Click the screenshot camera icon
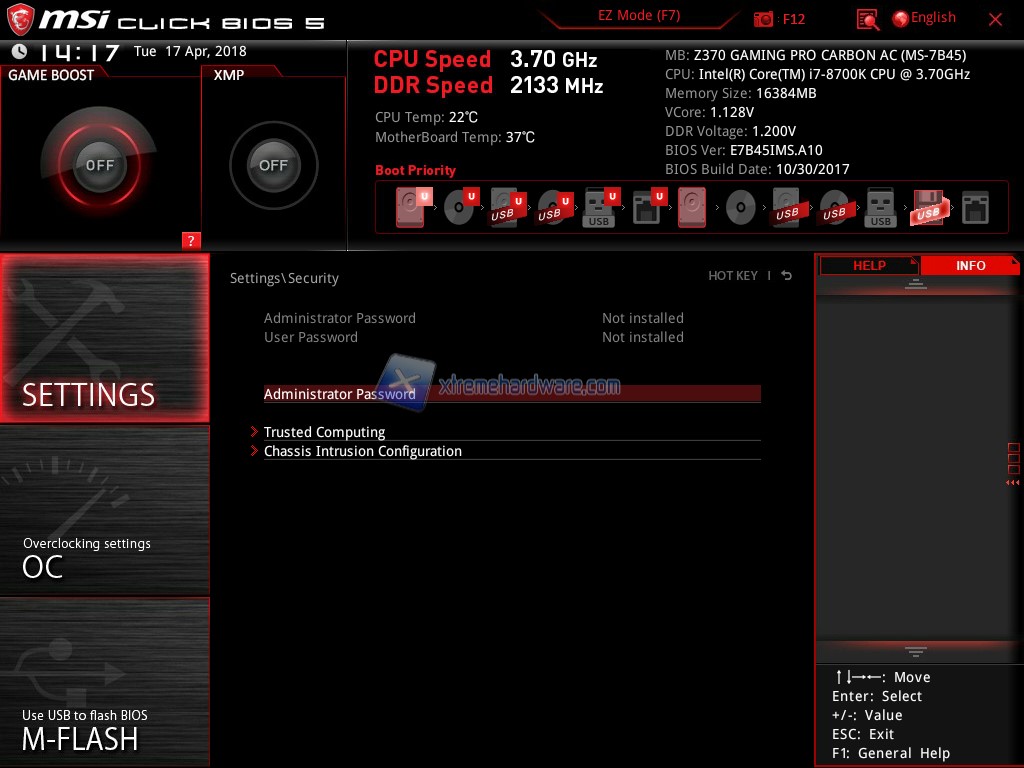Screen dimensions: 1024x768 point(764,19)
